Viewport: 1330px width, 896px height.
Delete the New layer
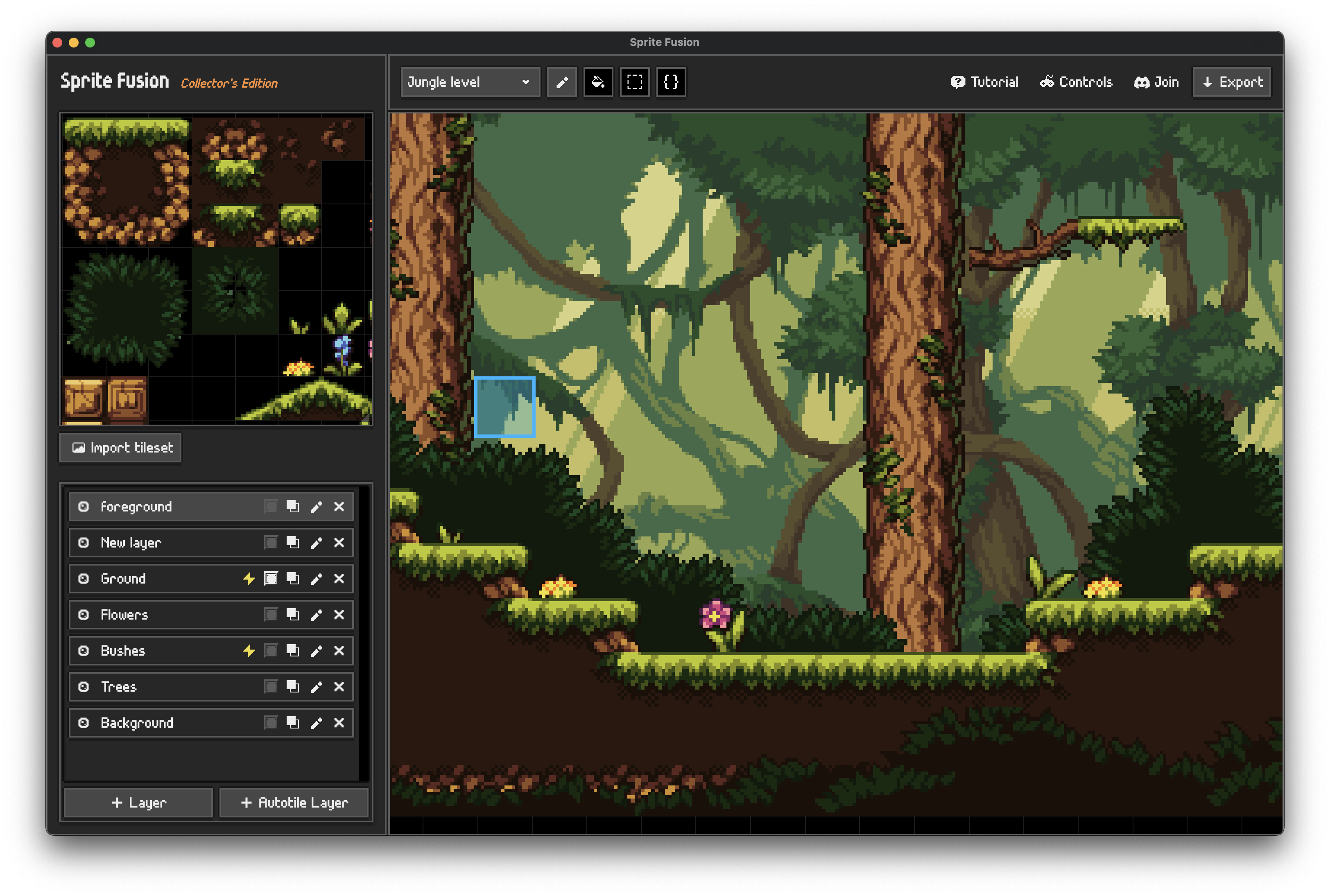pyautogui.click(x=339, y=543)
